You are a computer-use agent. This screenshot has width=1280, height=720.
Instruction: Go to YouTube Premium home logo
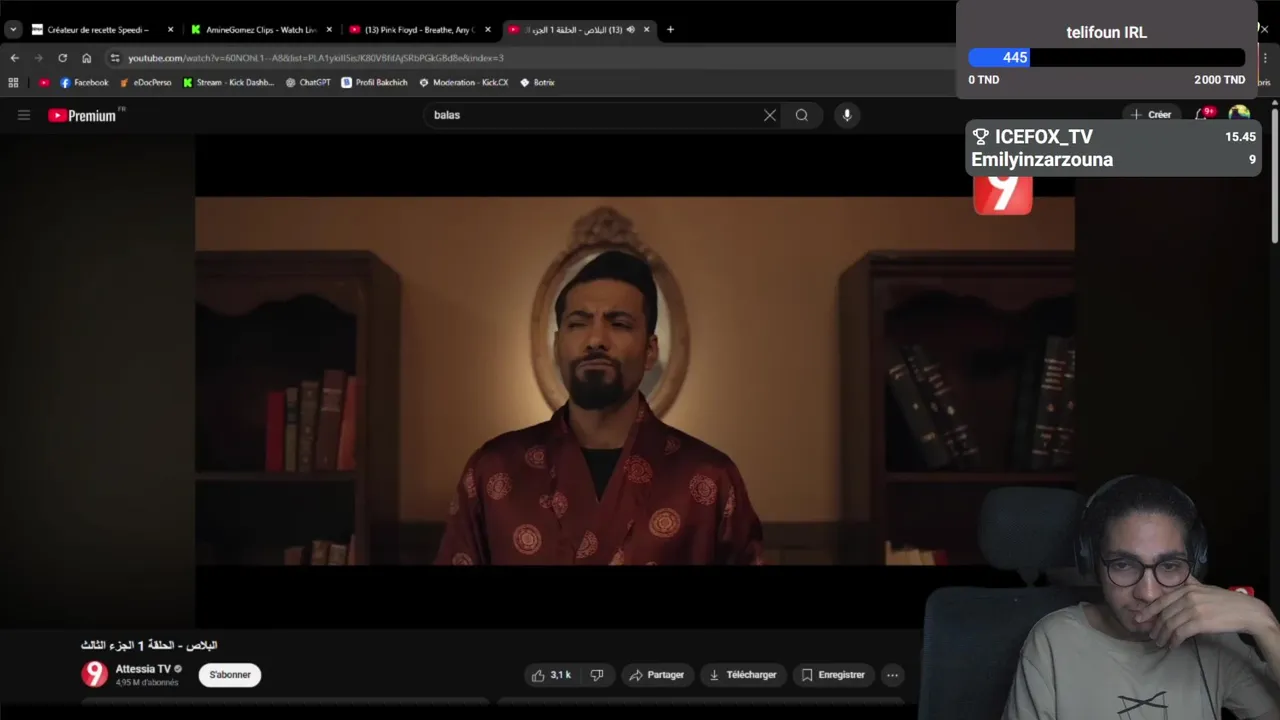click(x=82, y=115)
